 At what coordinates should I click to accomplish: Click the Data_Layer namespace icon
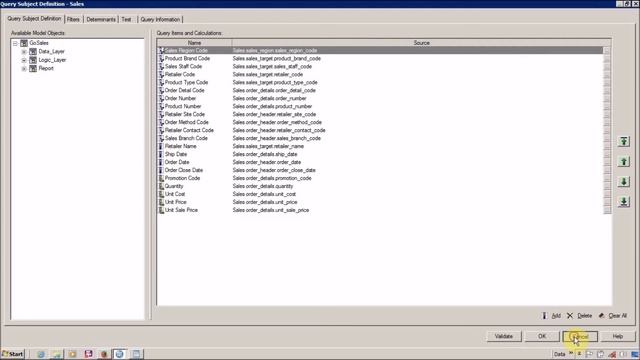(33, 51)
